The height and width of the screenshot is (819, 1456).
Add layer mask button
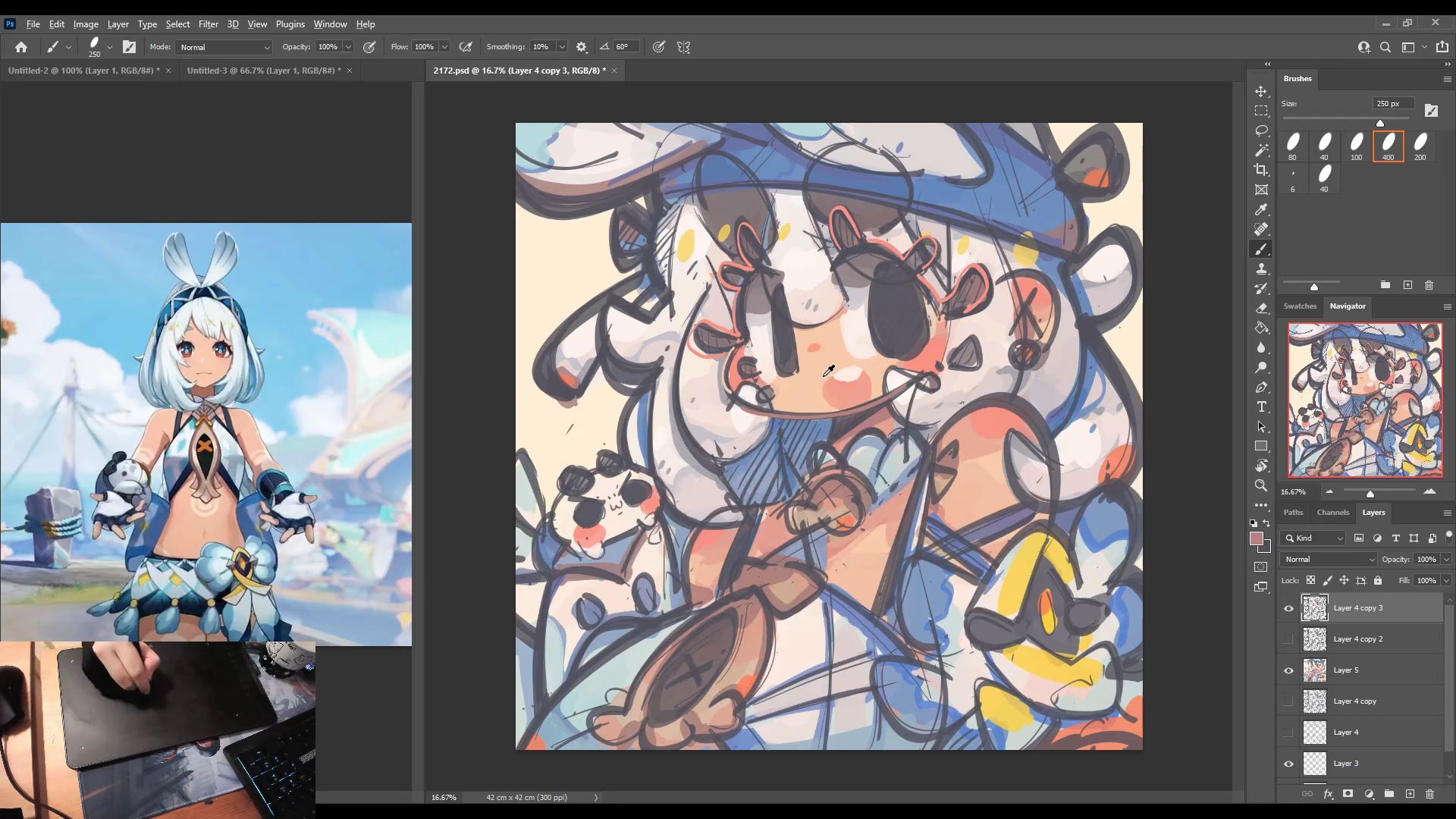pos(1348,794)
